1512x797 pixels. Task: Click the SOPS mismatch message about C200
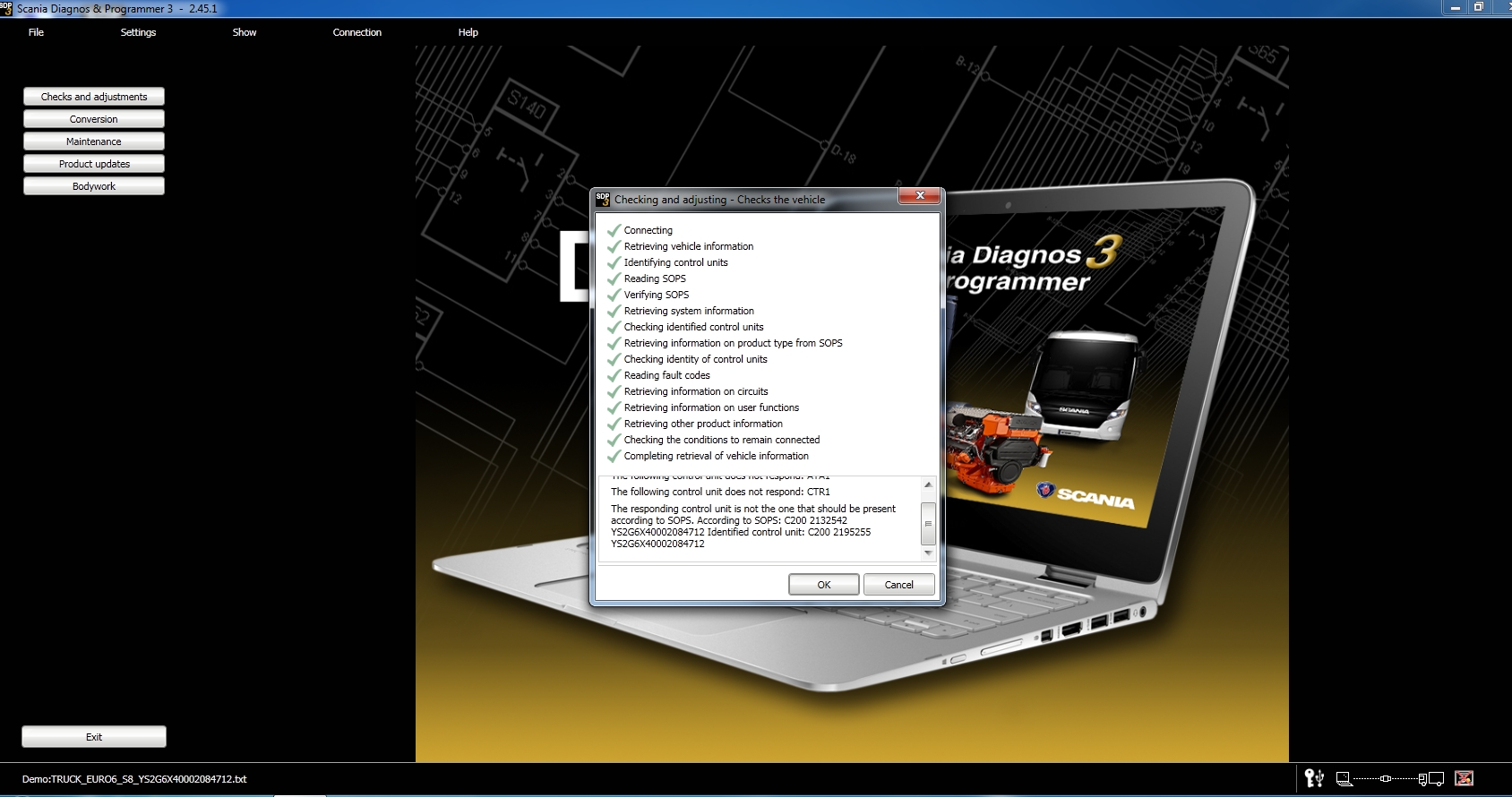tap(753, 526)
